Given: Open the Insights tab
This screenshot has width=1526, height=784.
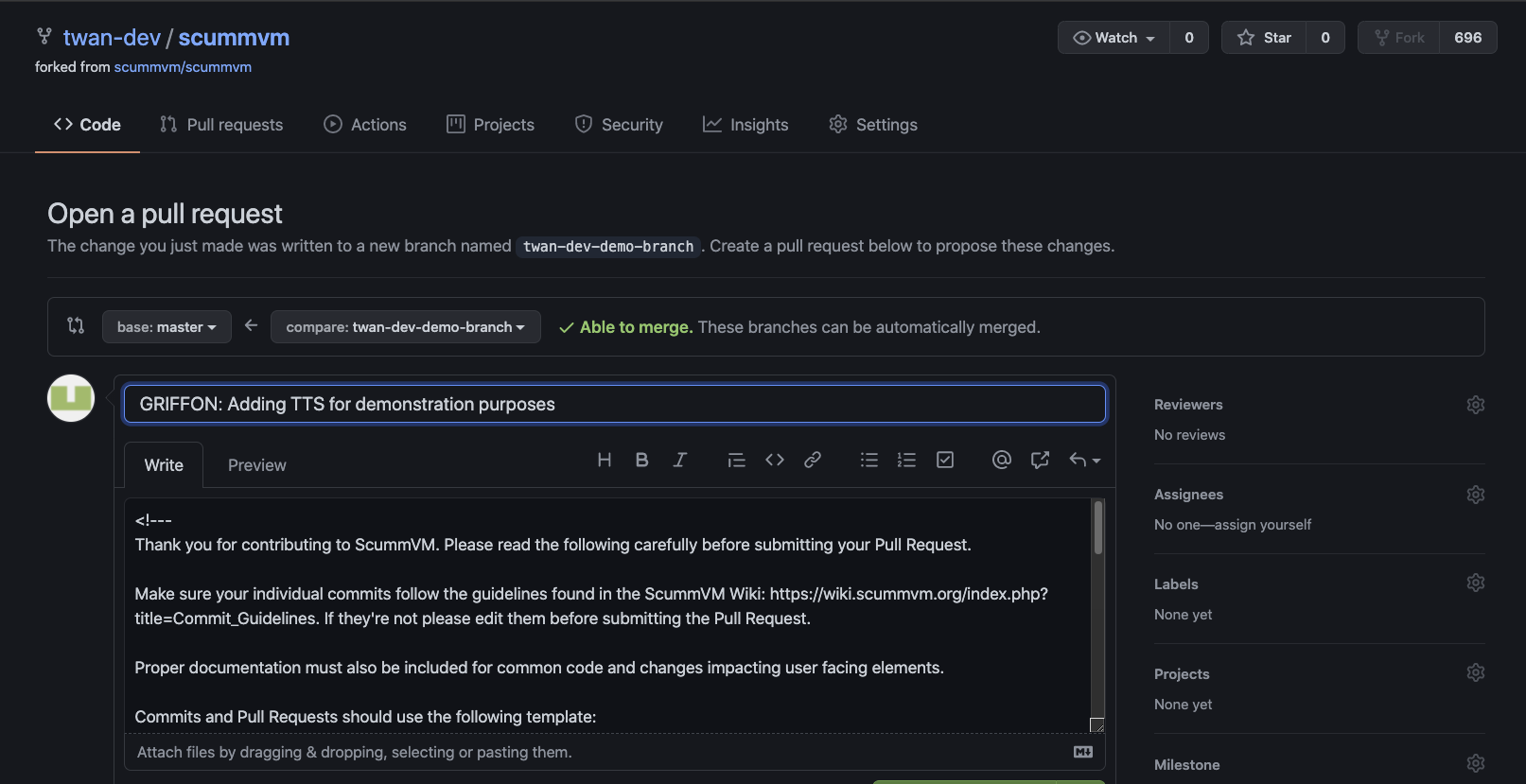Looking at the screenshot, I should pyautogui.click(x=745, y=125).
